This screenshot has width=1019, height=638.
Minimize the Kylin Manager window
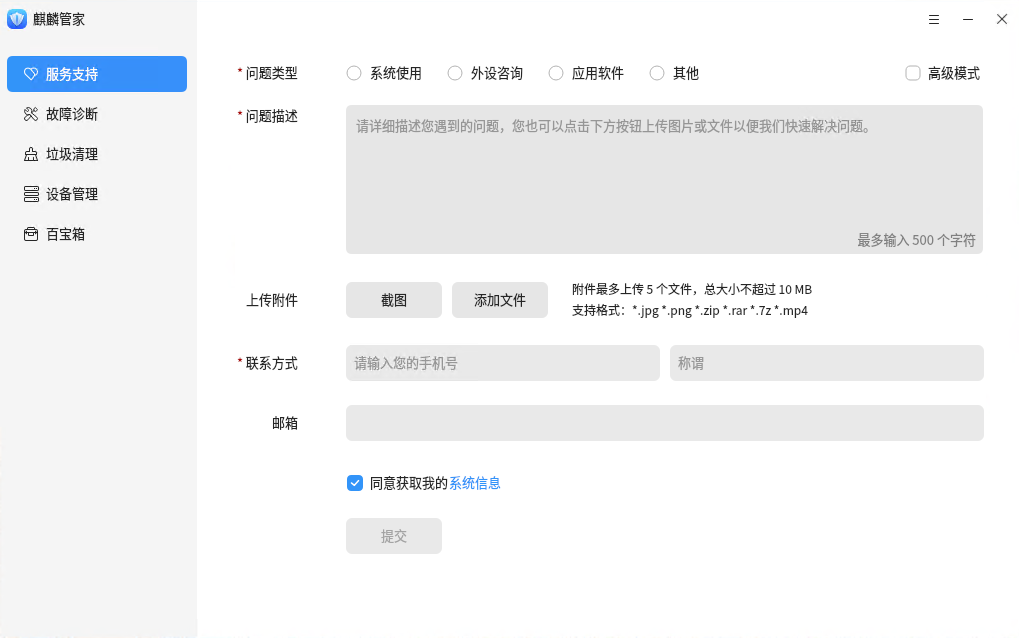tap(968, 19)
